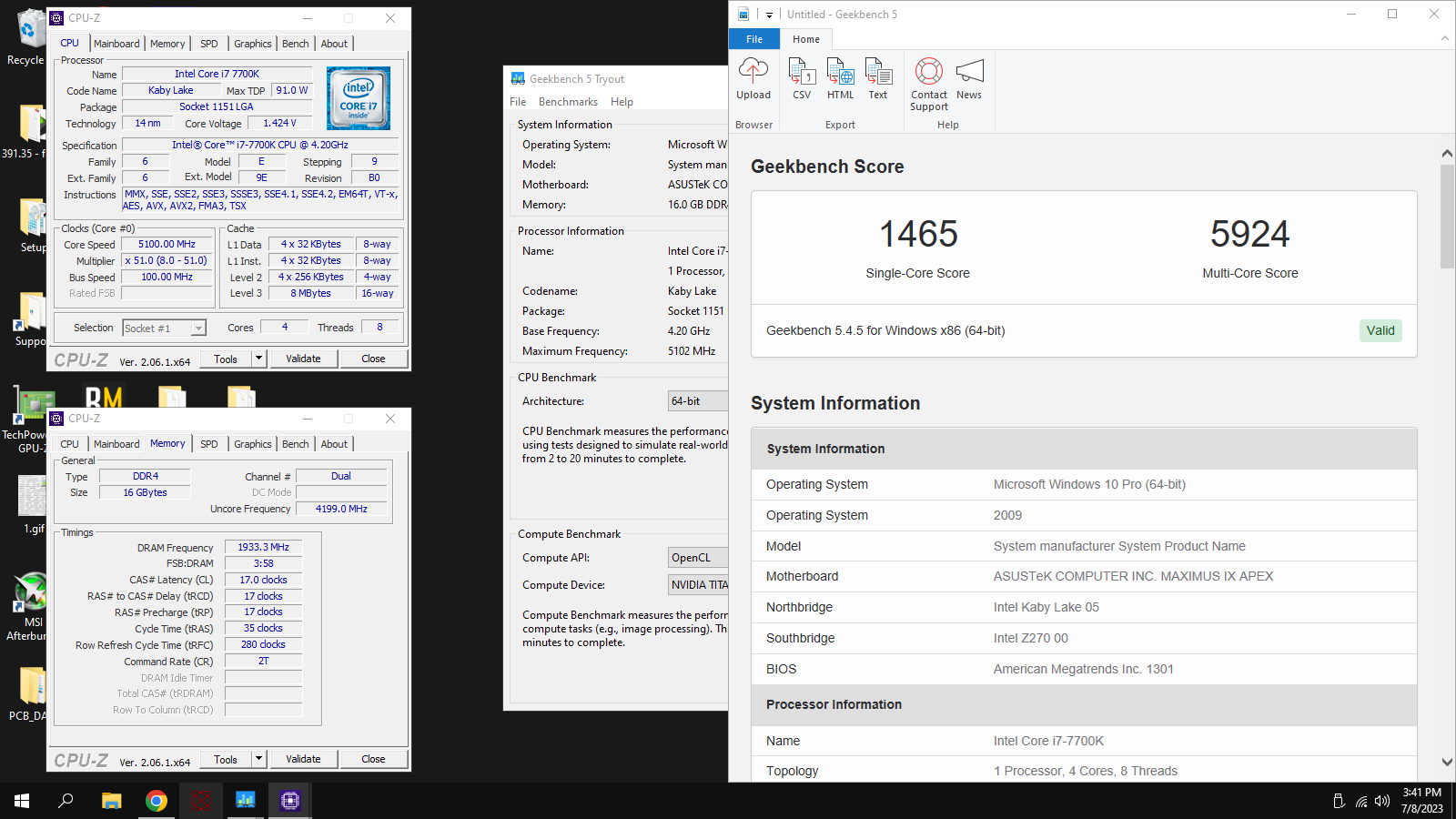This screenshot has width=1456, height=819.
Task: Open the volume control in system tray
Action: [x=1382, y=801]
